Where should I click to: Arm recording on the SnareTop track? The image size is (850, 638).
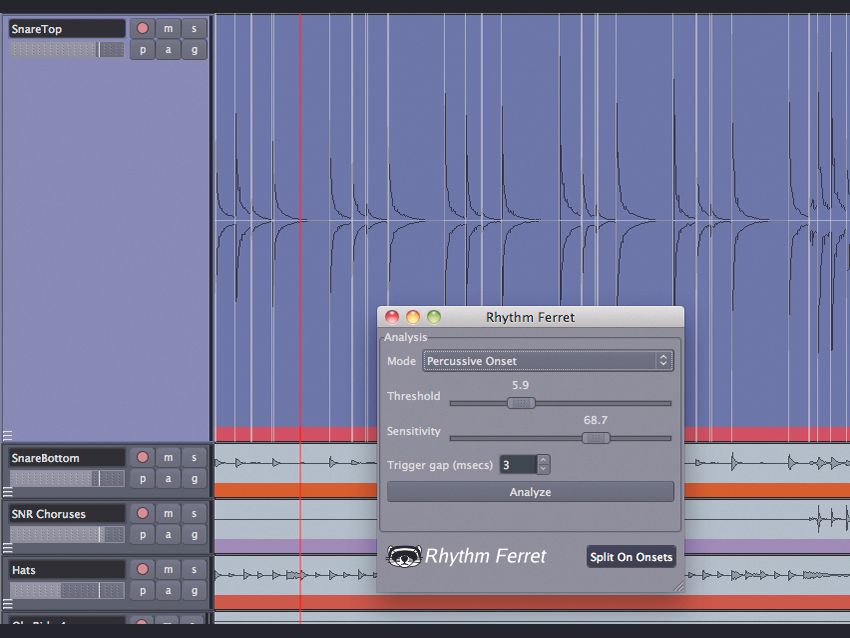(143, 28)
